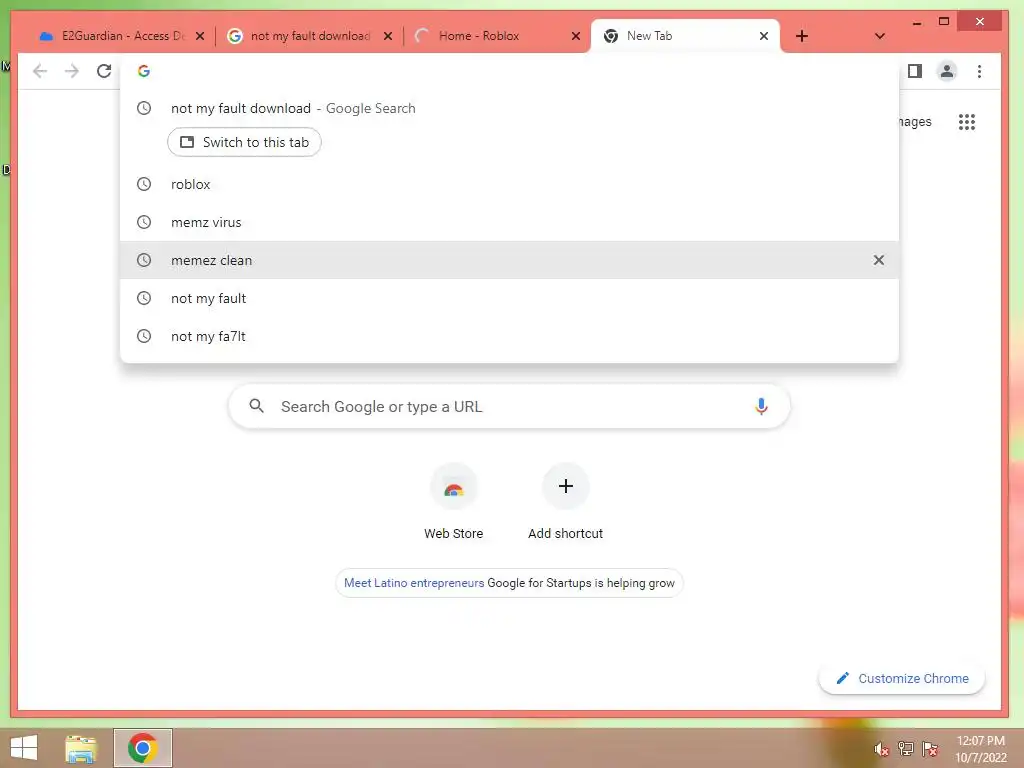Click the Customize Chrome button
Screen dimensions: 1024x768
901,679
